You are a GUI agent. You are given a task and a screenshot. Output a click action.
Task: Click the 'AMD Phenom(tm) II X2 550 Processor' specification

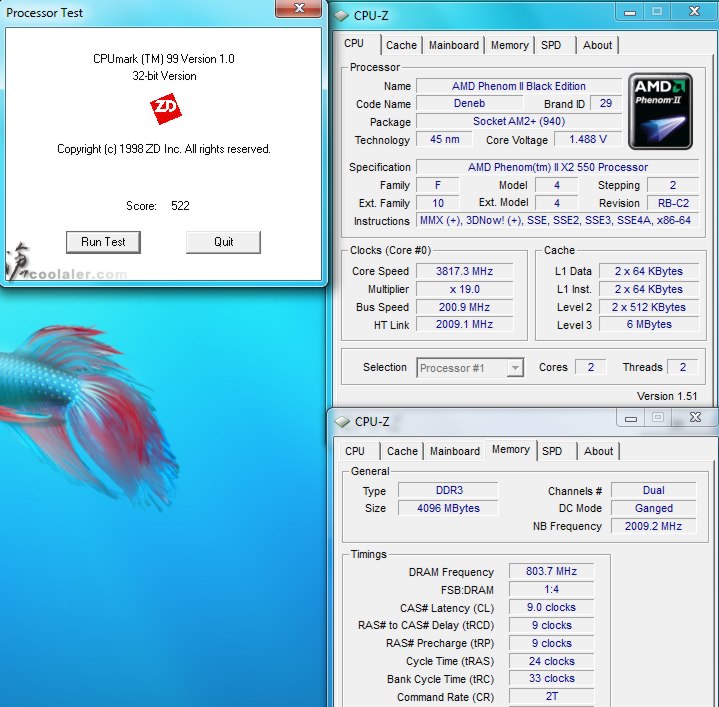[558, 167]
